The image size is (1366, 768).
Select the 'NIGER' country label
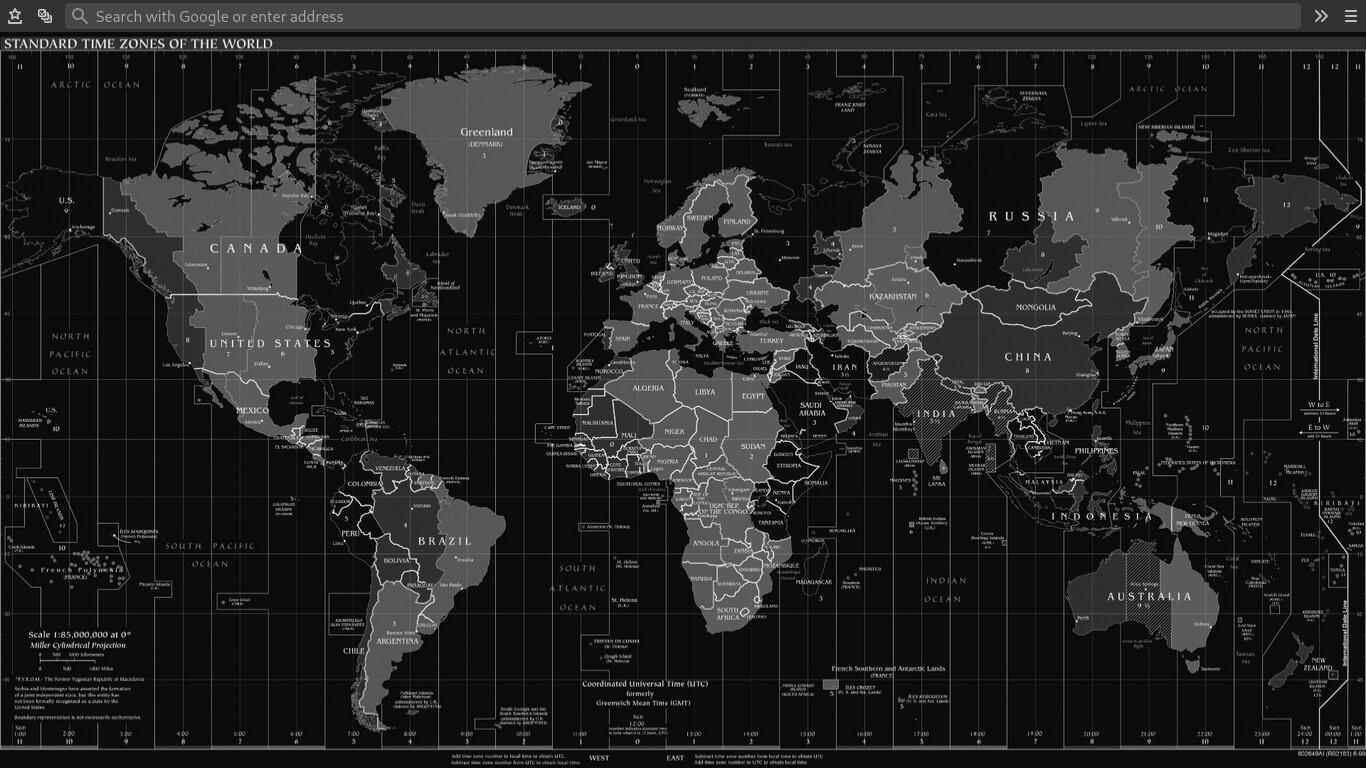coord(674,432)
